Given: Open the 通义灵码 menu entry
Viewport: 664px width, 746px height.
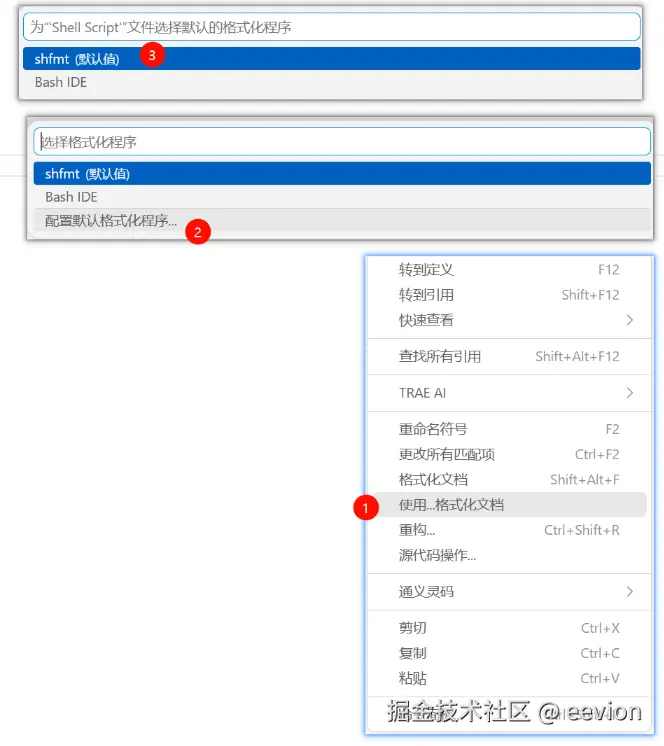Looking at the screenshot, I should (x=509, y=592).
